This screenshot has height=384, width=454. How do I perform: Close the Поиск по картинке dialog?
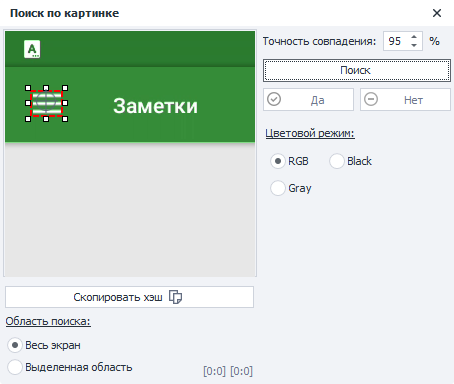click(437, 13)
